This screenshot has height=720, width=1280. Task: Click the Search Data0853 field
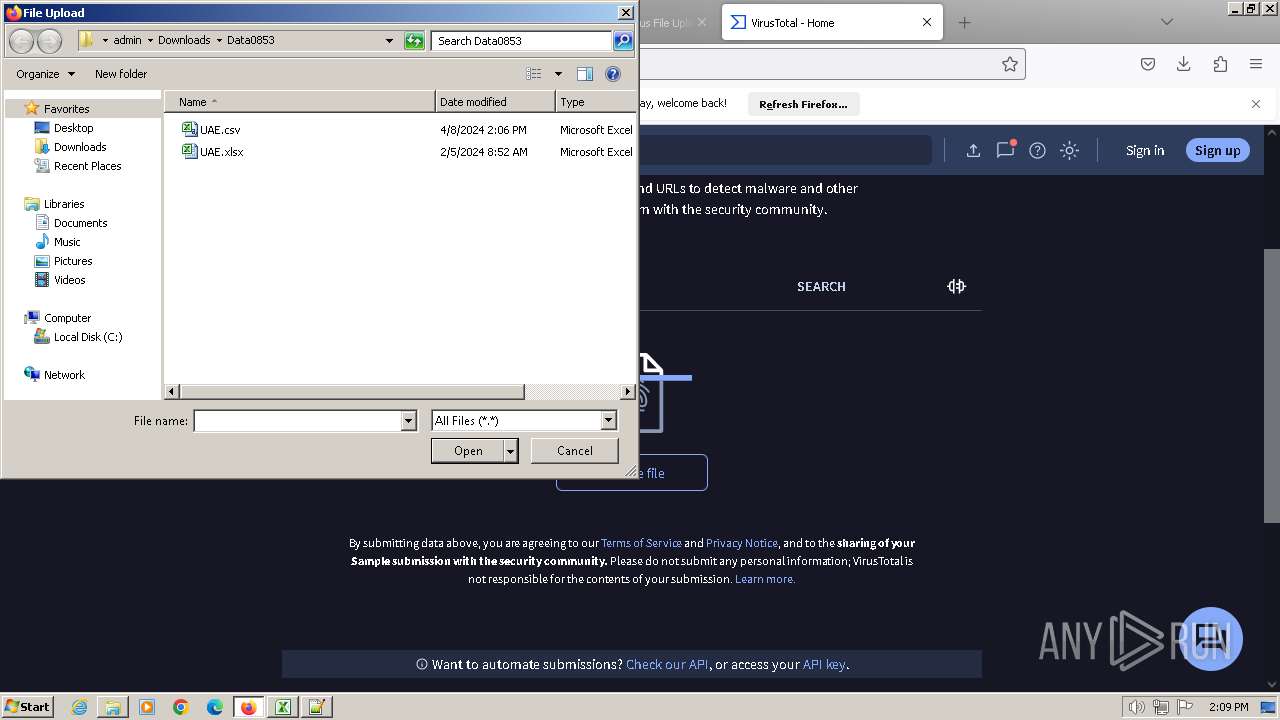coord(522,41)
